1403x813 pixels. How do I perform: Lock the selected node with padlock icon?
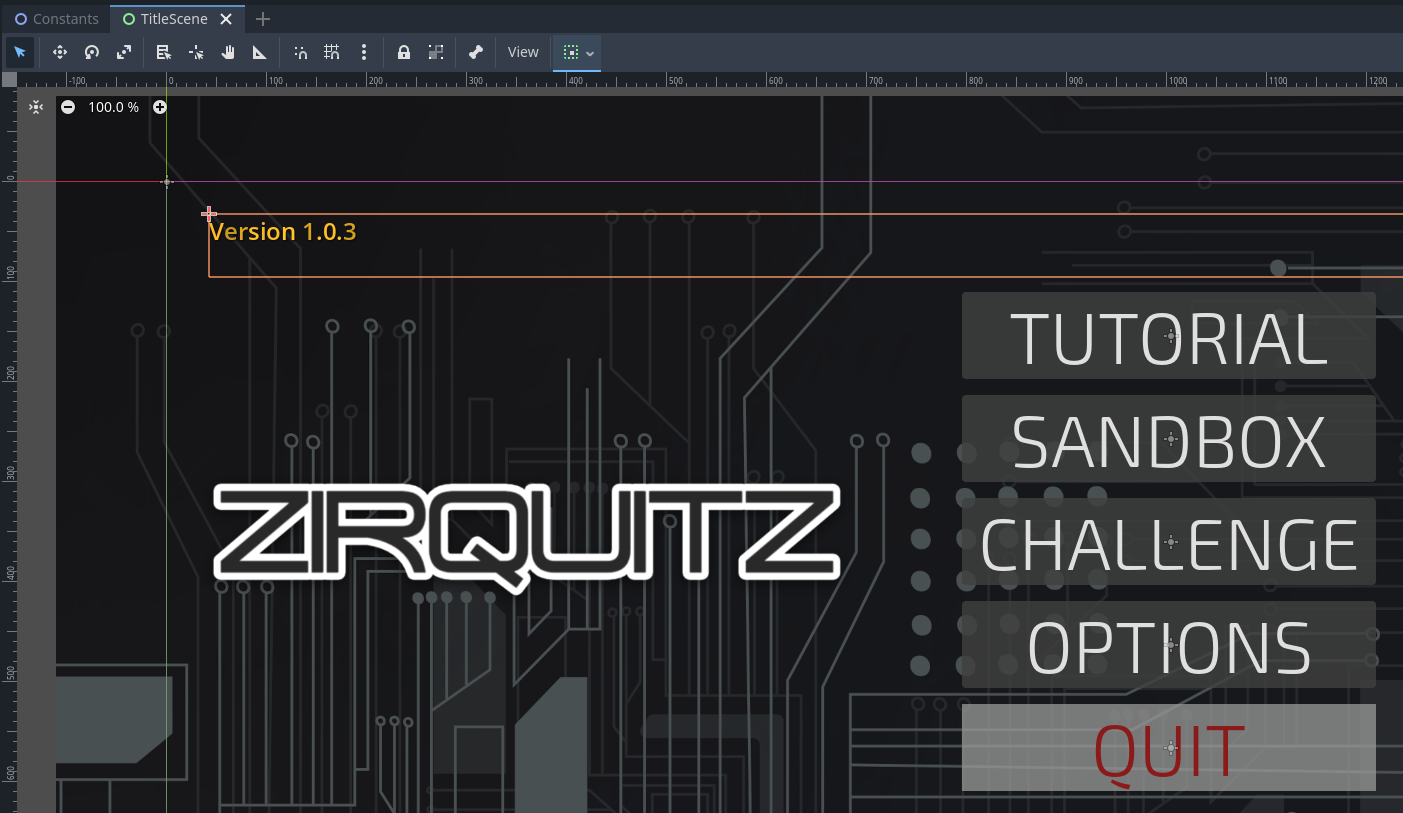click(404, 52)
